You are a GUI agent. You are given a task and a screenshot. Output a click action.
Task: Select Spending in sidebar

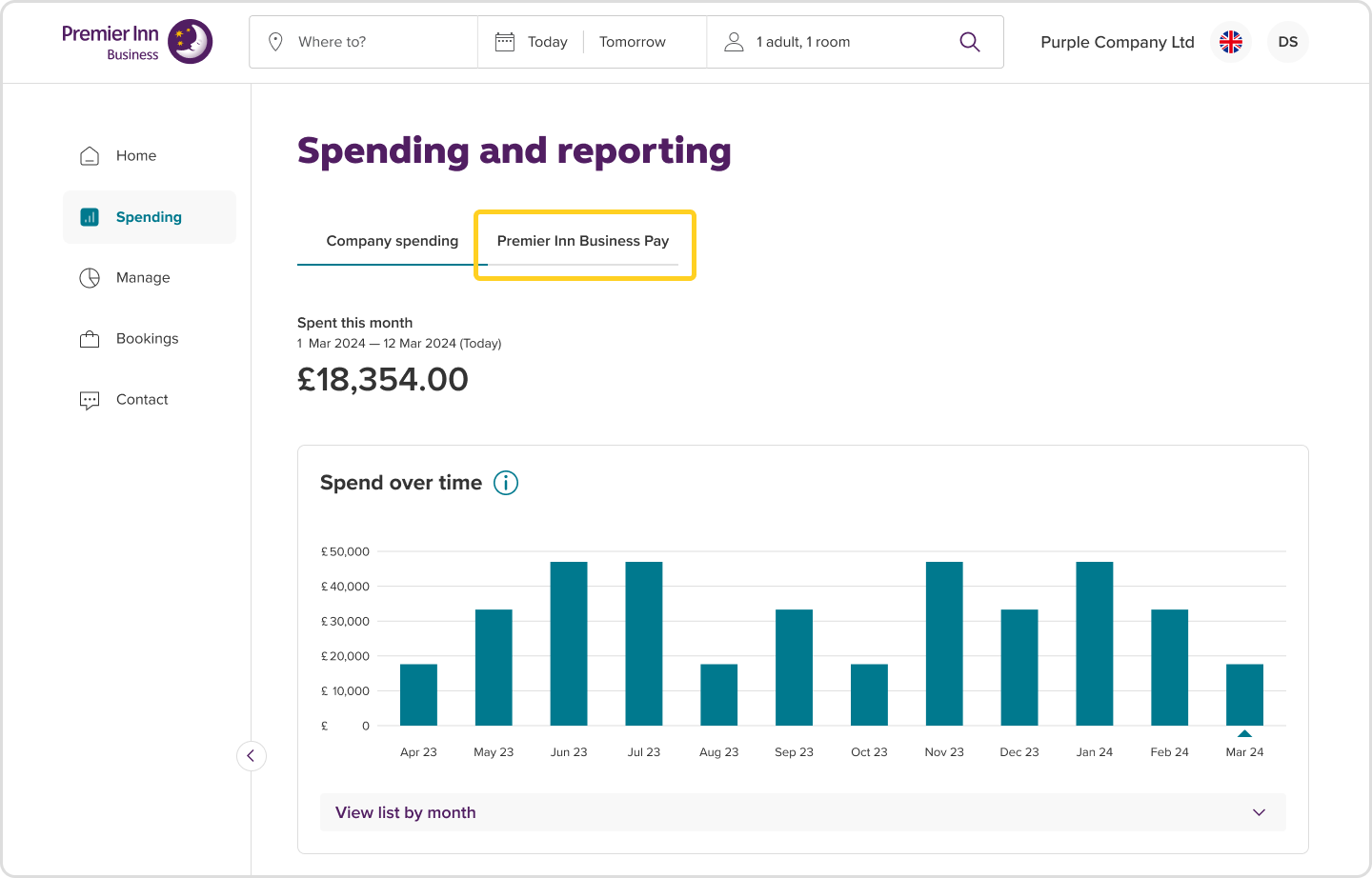[150, 217]
